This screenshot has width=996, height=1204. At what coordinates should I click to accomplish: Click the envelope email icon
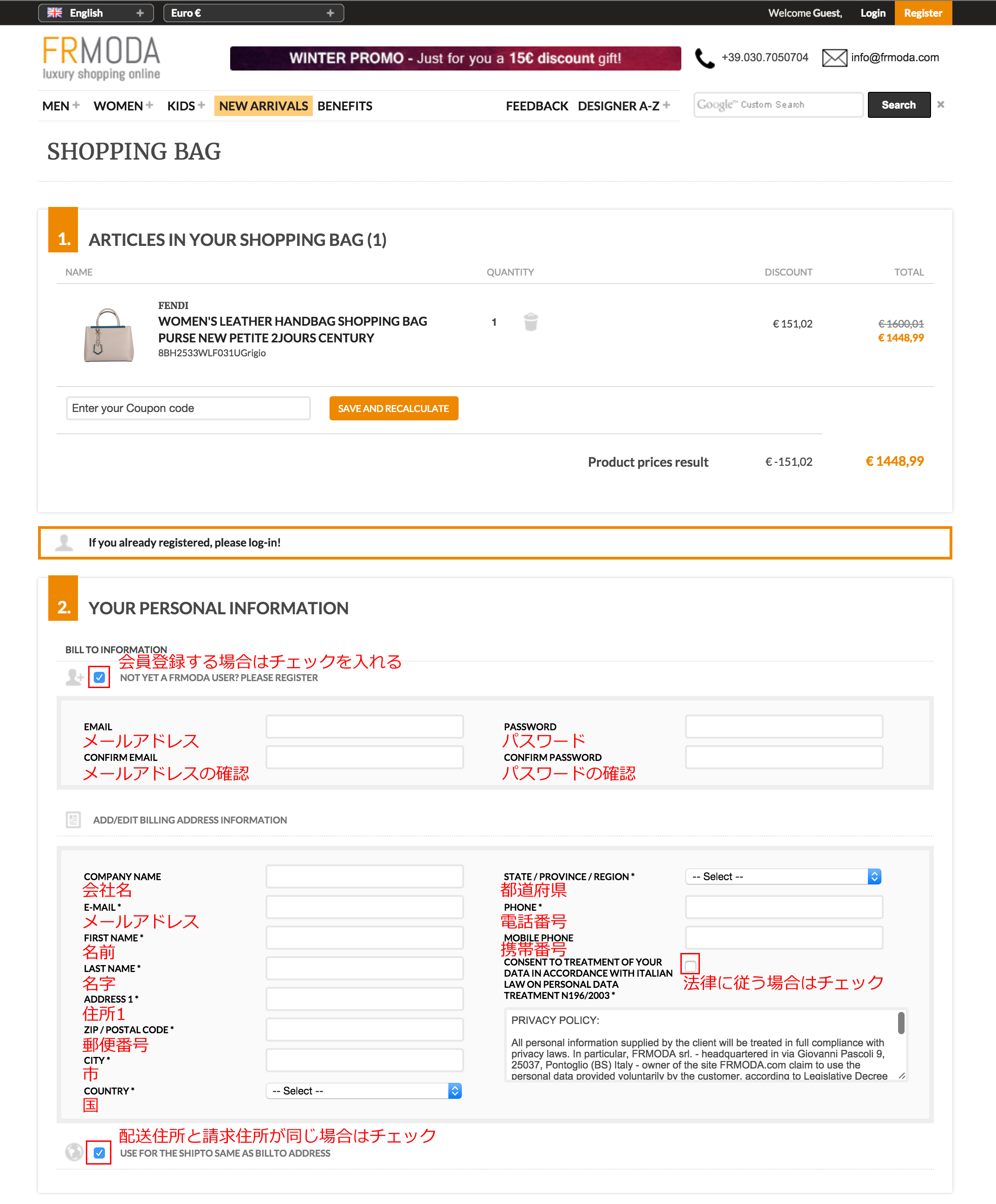click(x=834, y=58)
